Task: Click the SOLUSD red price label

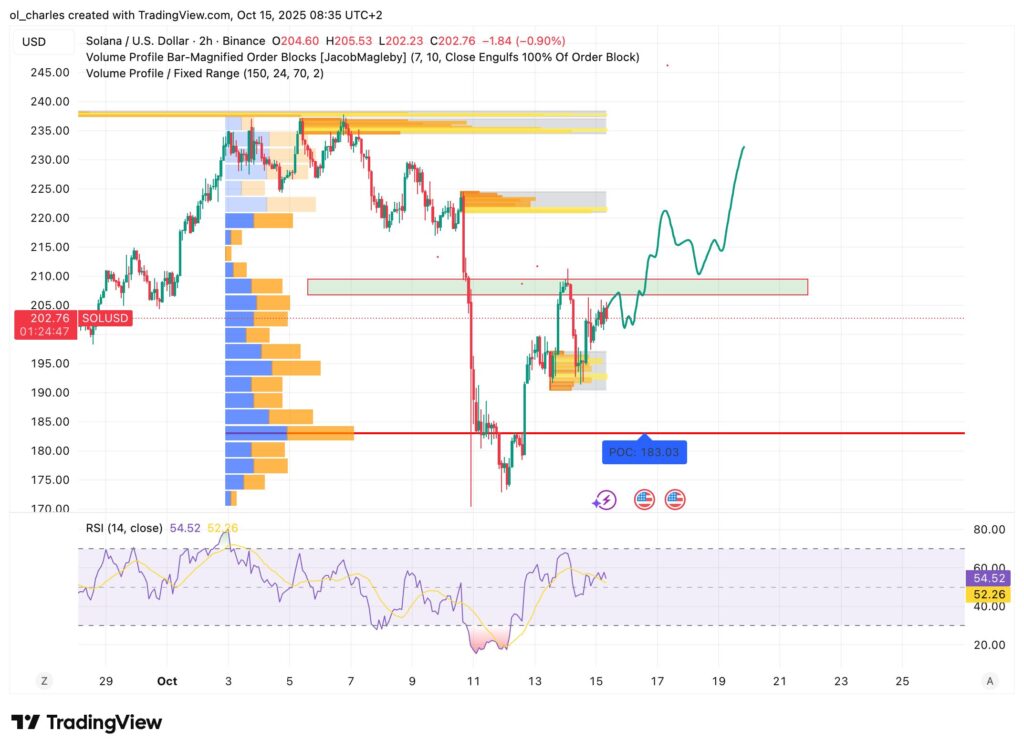Action: [103, 318]
